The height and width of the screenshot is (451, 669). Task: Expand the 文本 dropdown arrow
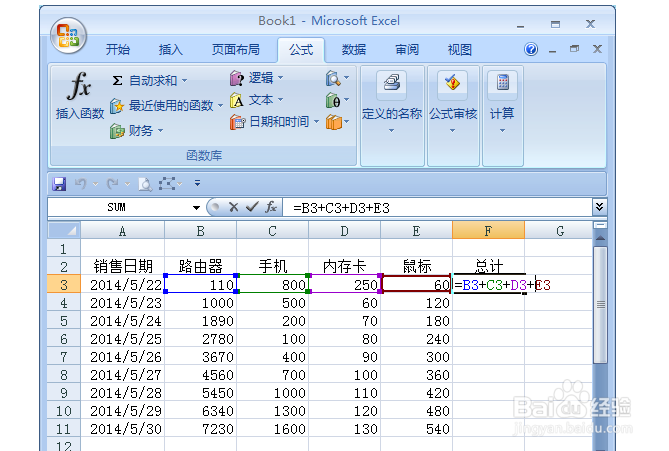pos(280,100)
